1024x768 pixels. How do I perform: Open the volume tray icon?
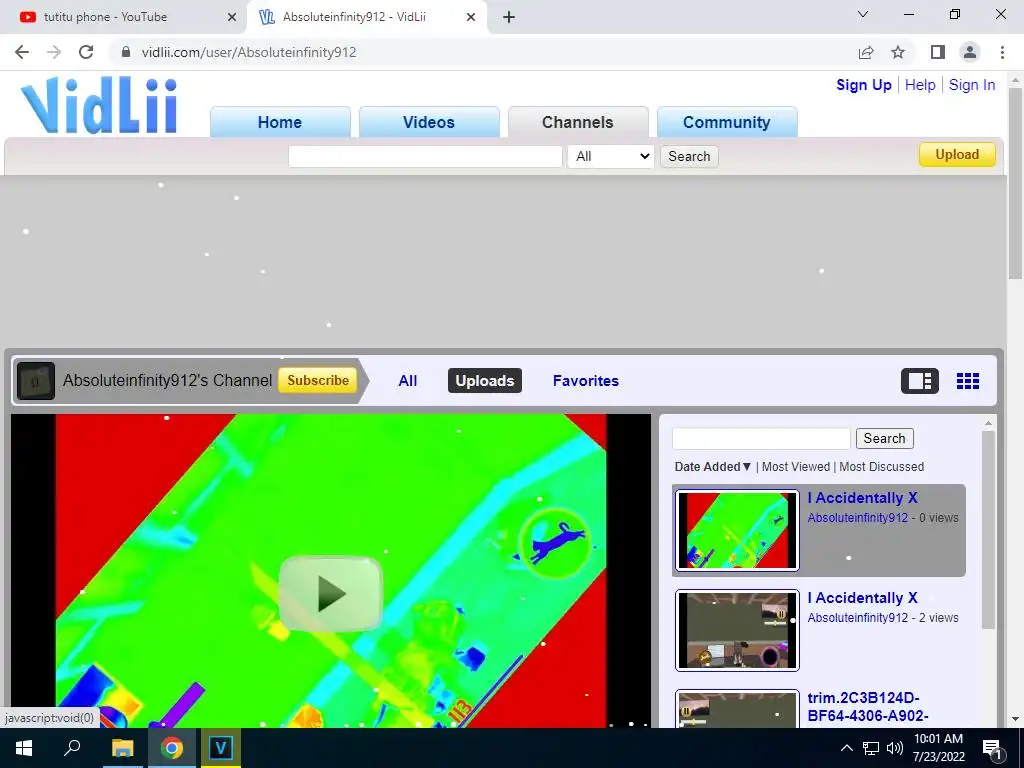click(894, 748)
